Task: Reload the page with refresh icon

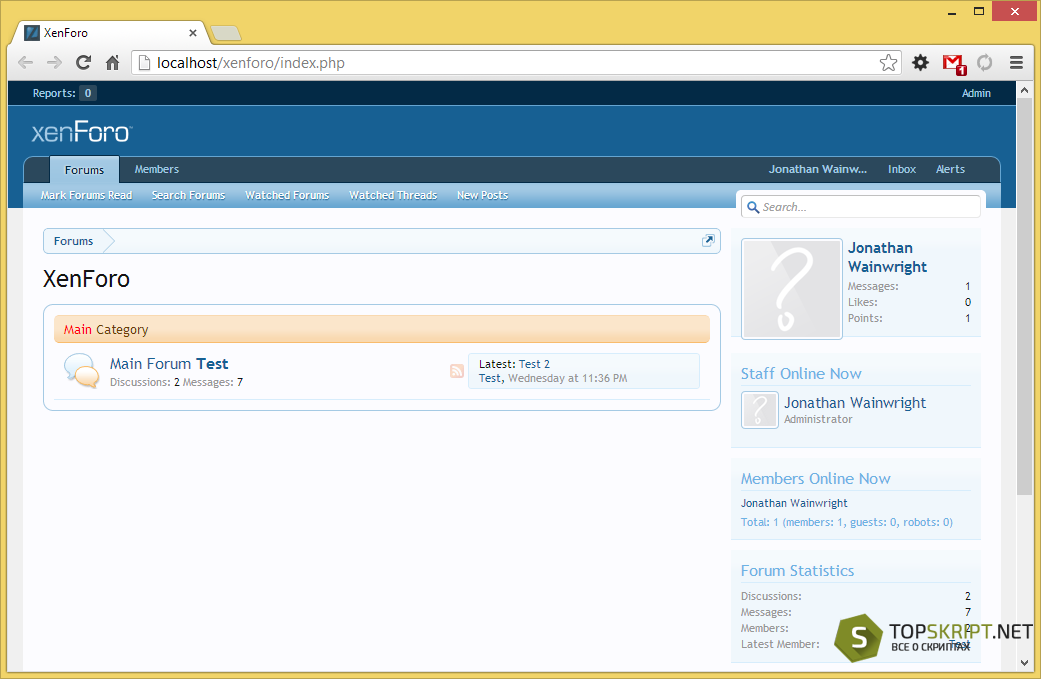Action: [x=84, y=62]
